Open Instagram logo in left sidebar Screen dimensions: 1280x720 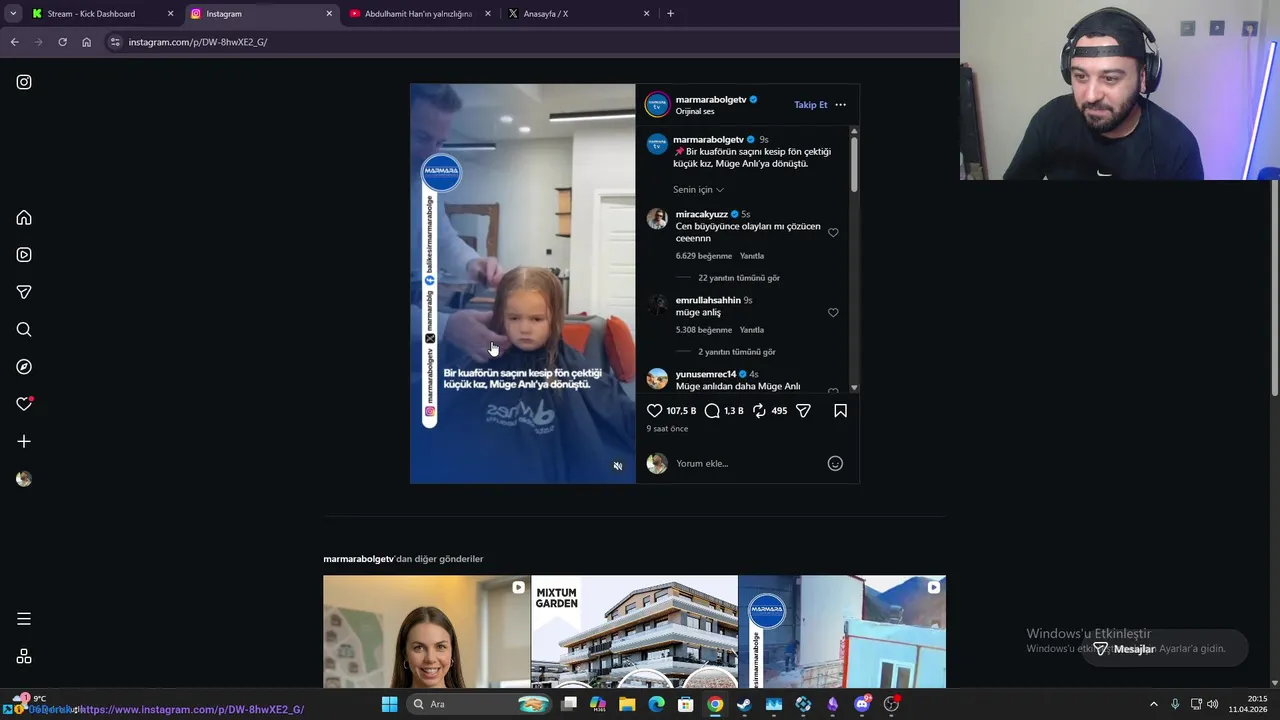[x=24, y=82]
